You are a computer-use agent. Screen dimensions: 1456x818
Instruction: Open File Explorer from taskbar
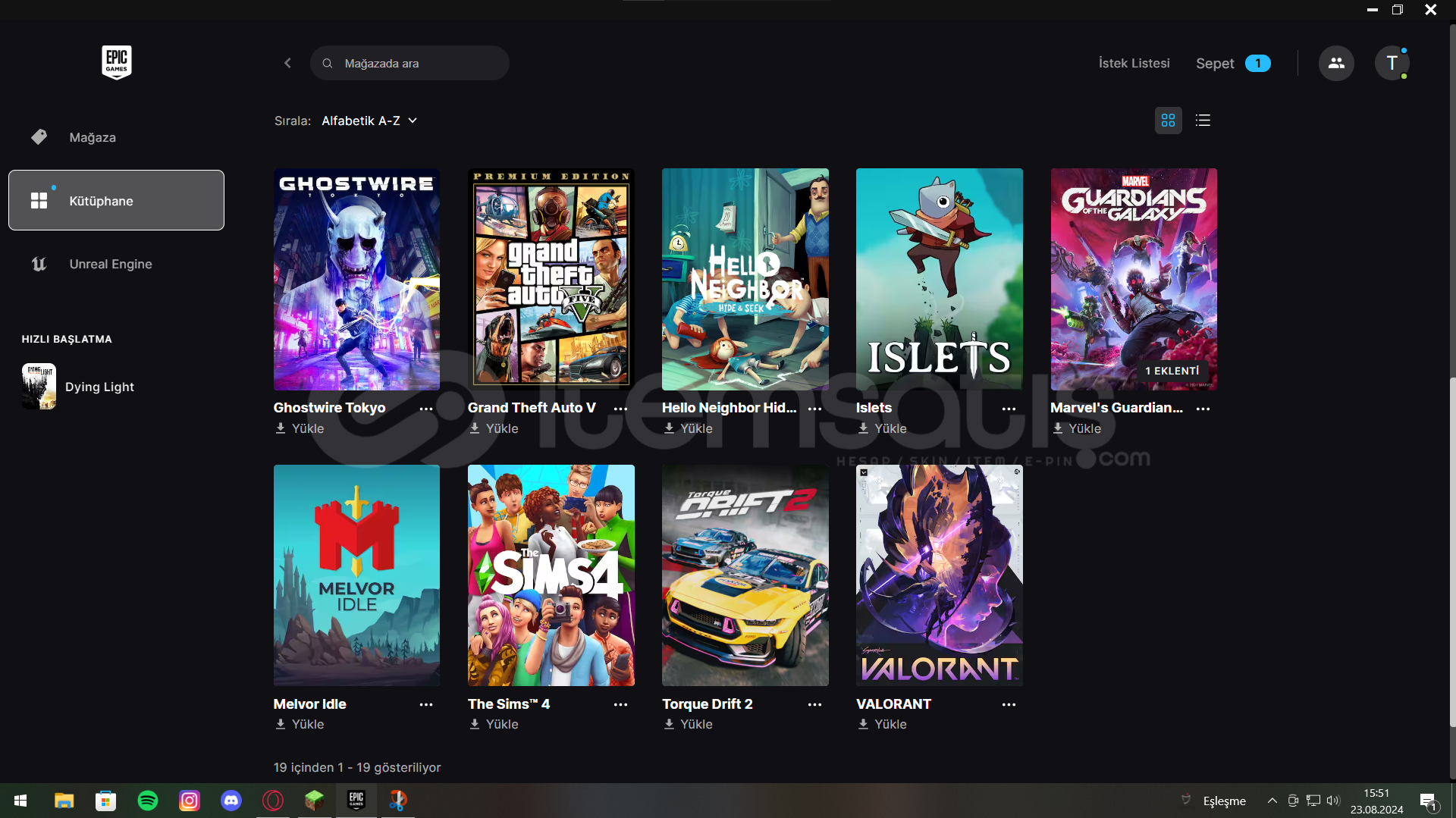(x=64, y=801)
